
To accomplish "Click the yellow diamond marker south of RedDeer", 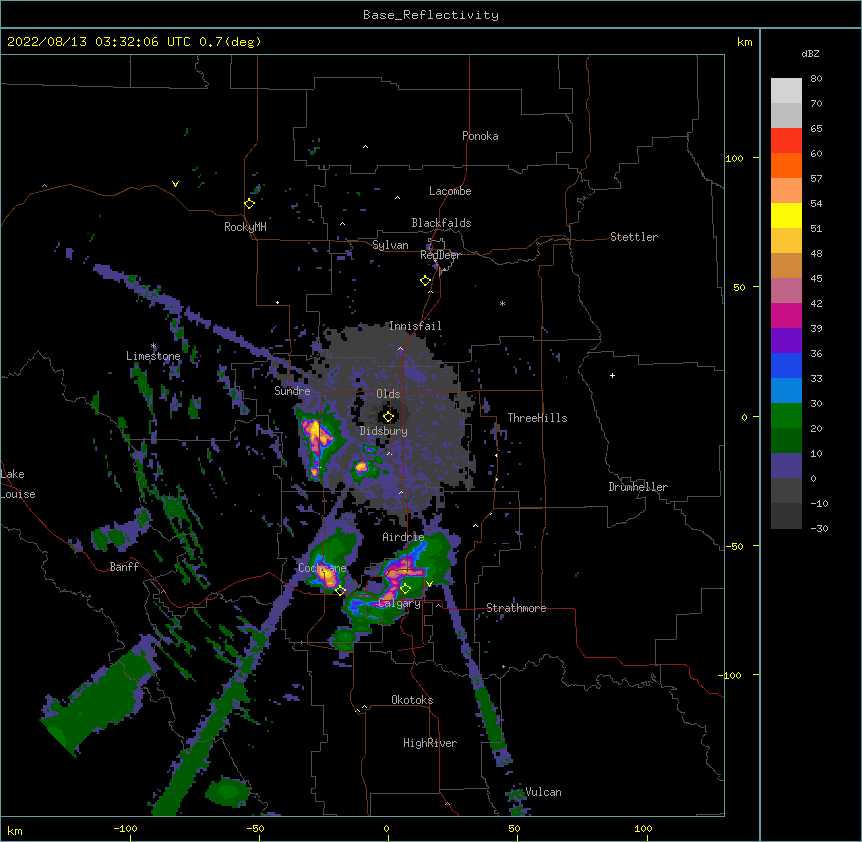I will pos(426,281).
